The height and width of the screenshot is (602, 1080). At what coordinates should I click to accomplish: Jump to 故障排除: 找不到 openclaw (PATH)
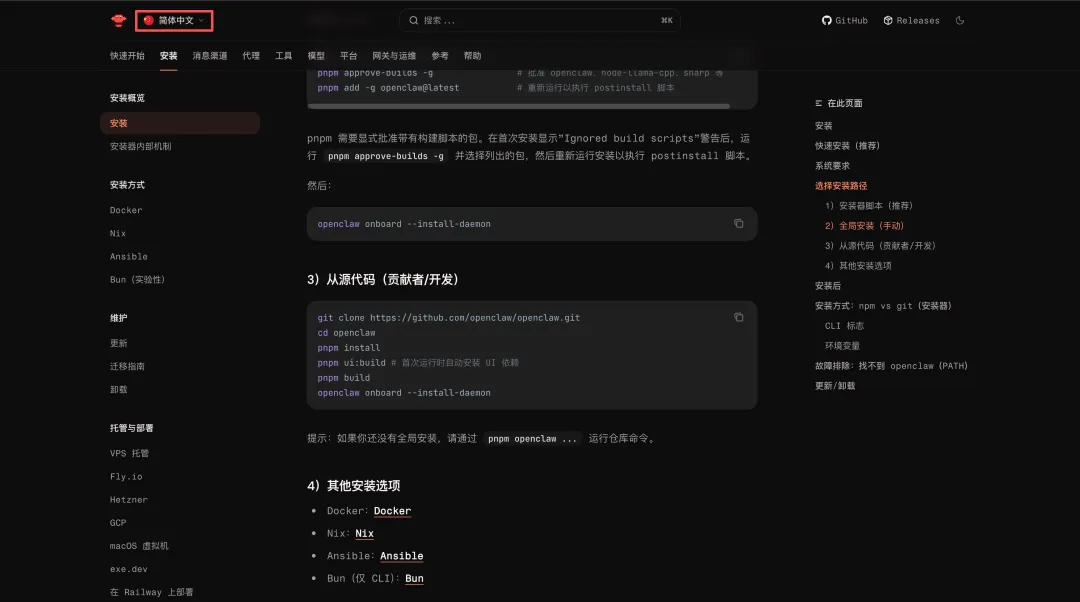coord(891,366)
